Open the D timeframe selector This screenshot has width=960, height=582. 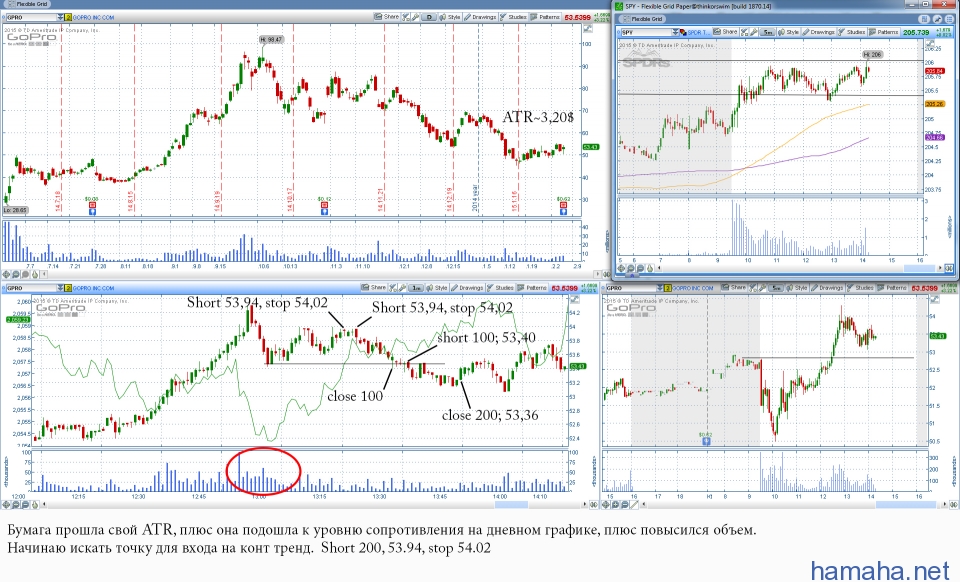(x=429, y=17)
